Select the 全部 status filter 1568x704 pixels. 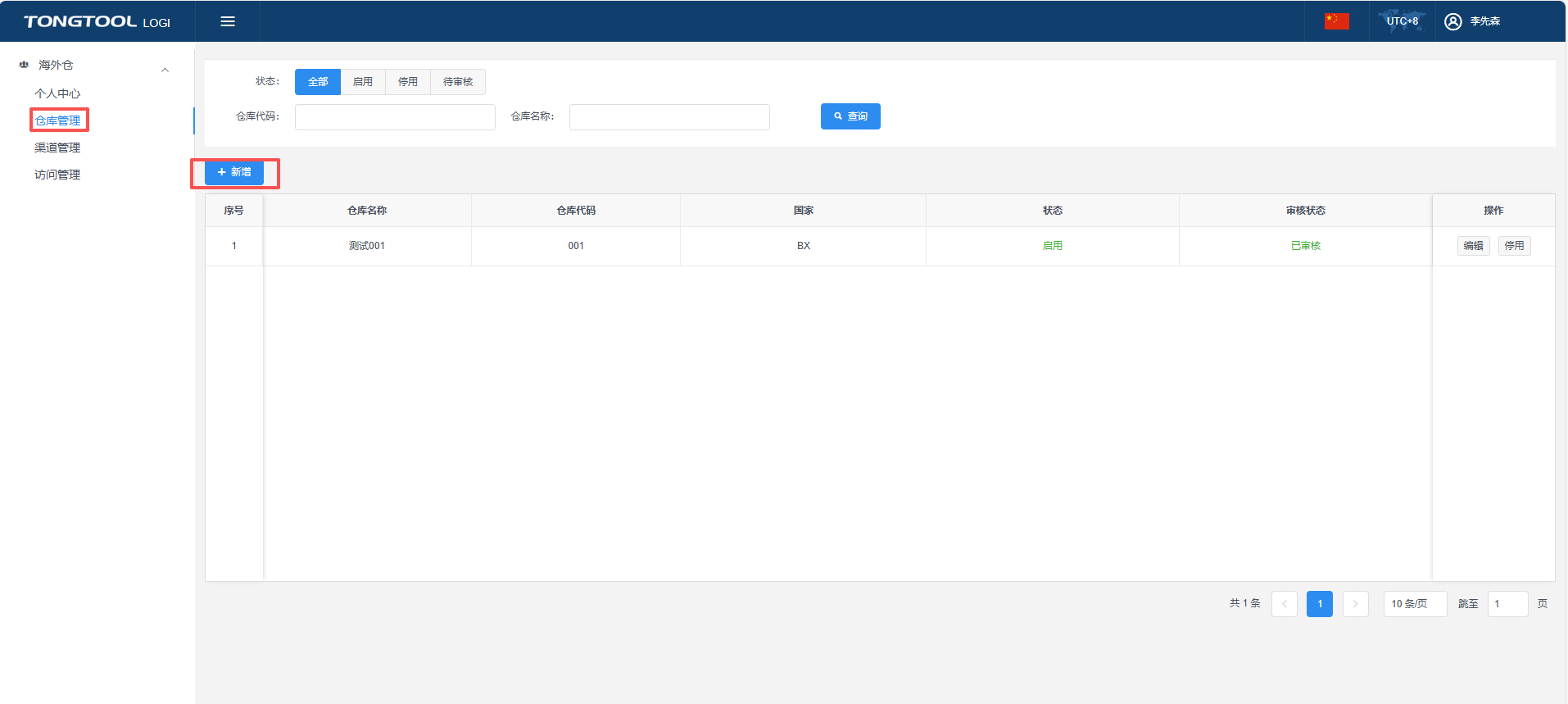tap(318, 82)
